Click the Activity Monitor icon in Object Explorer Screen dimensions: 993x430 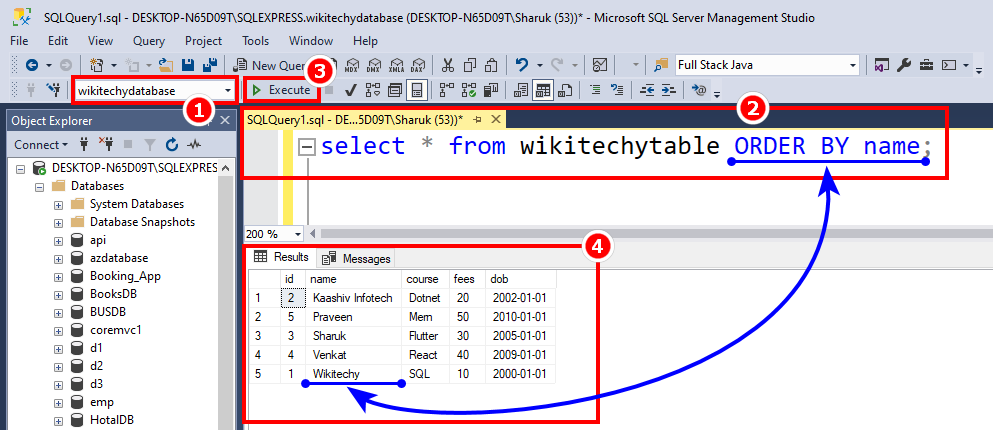click(x=194, y=145)
